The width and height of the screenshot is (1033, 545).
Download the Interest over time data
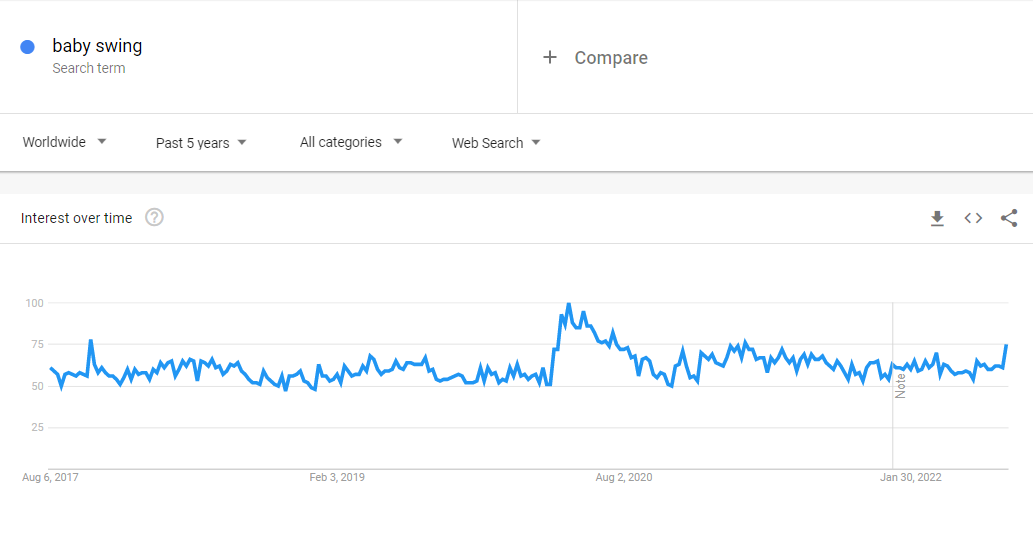937,218
